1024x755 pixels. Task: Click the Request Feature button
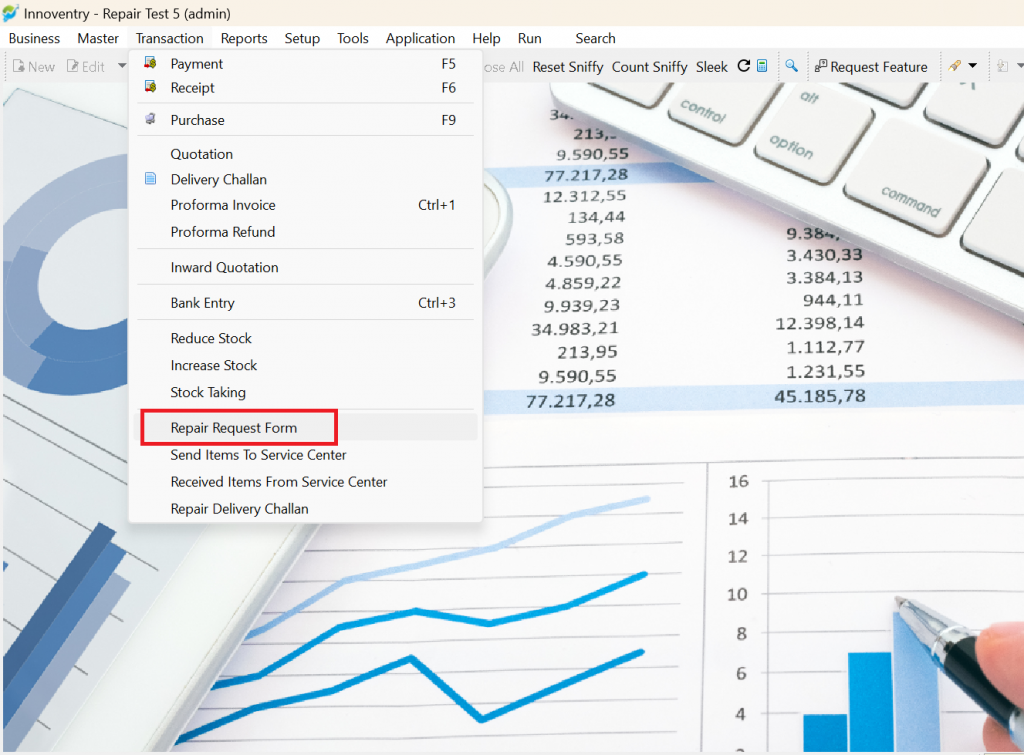click(x=871, y=67)
